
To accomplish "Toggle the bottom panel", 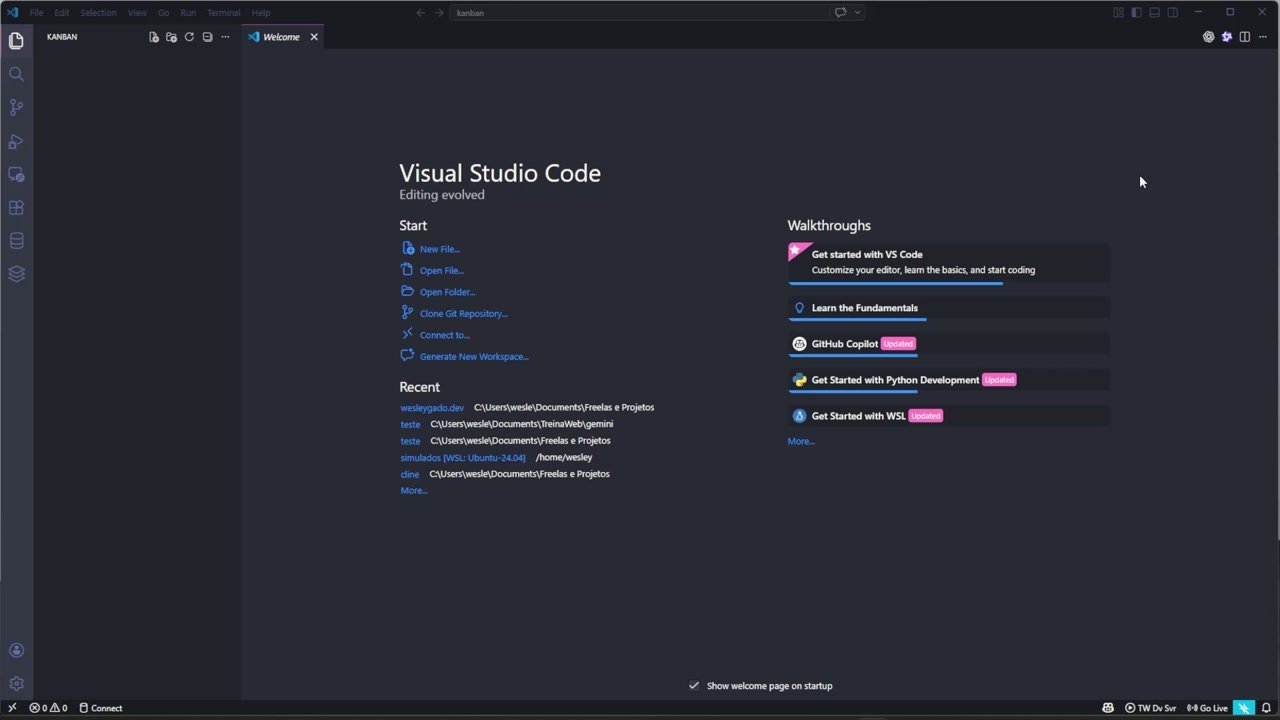I will pyautogui.click(x=1154, y=13).
